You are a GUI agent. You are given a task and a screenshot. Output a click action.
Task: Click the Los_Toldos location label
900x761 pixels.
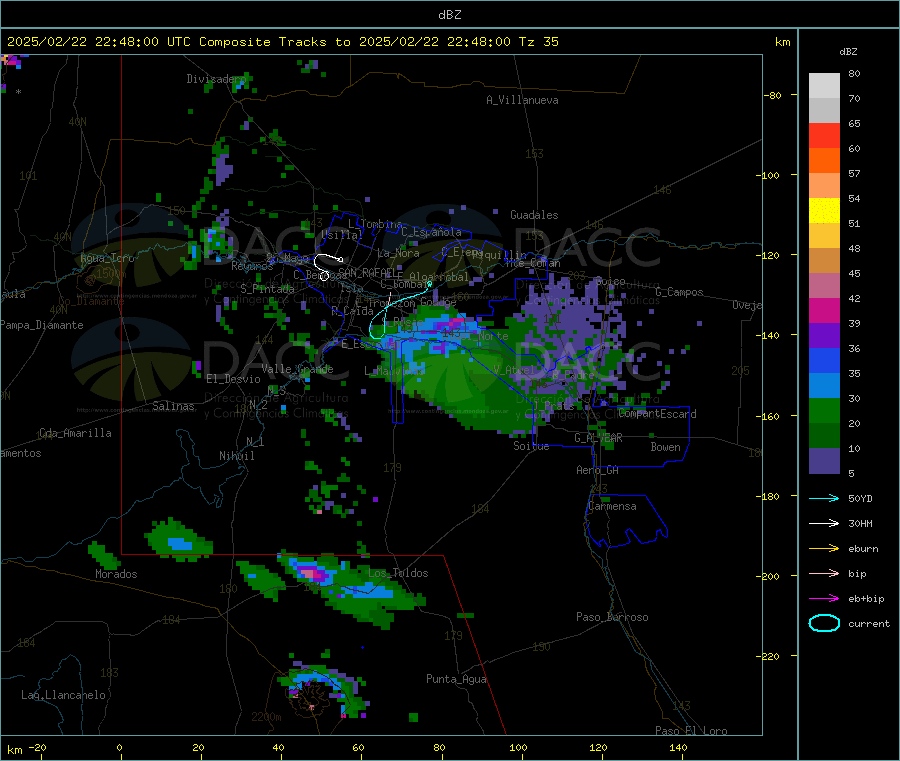[x=398, y=573]
